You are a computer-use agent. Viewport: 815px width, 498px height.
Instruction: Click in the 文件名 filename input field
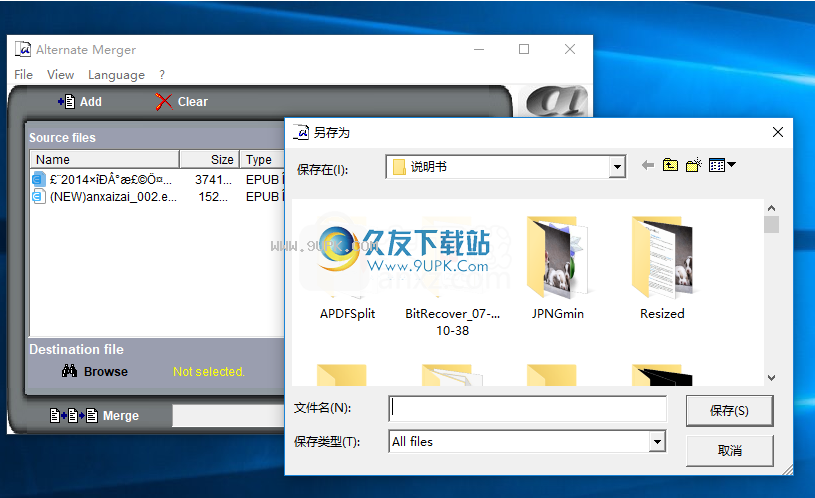pos(528,409)
